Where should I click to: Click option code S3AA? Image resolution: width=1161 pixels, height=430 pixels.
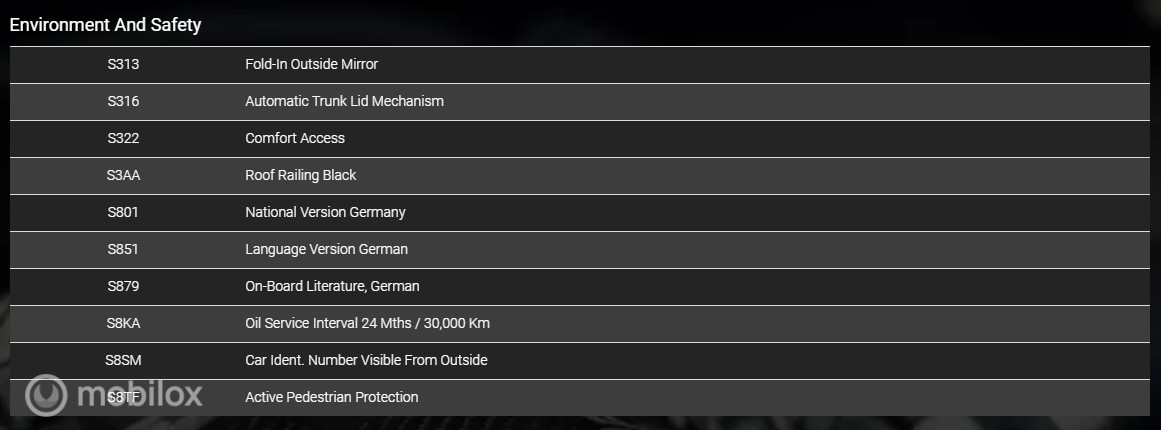coord(123,175)
